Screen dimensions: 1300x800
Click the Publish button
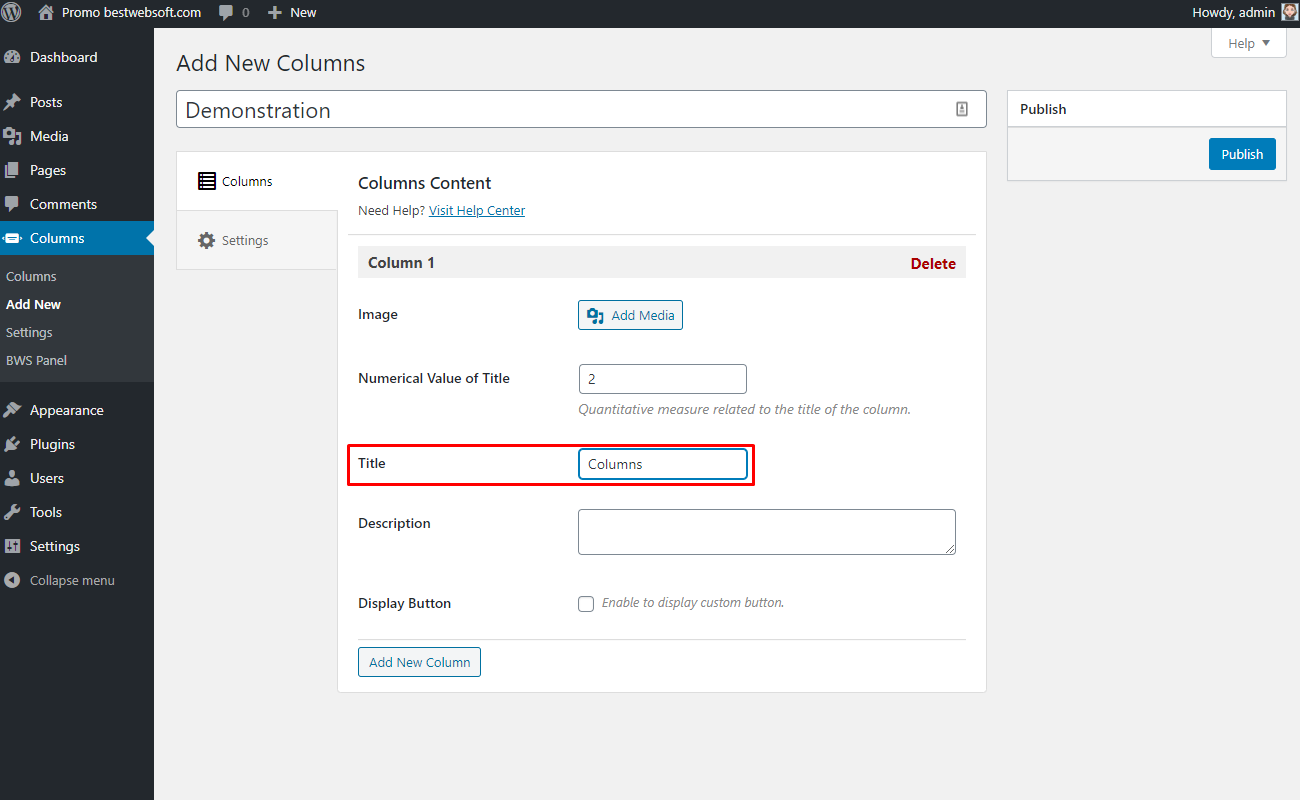pos(1242,154)
